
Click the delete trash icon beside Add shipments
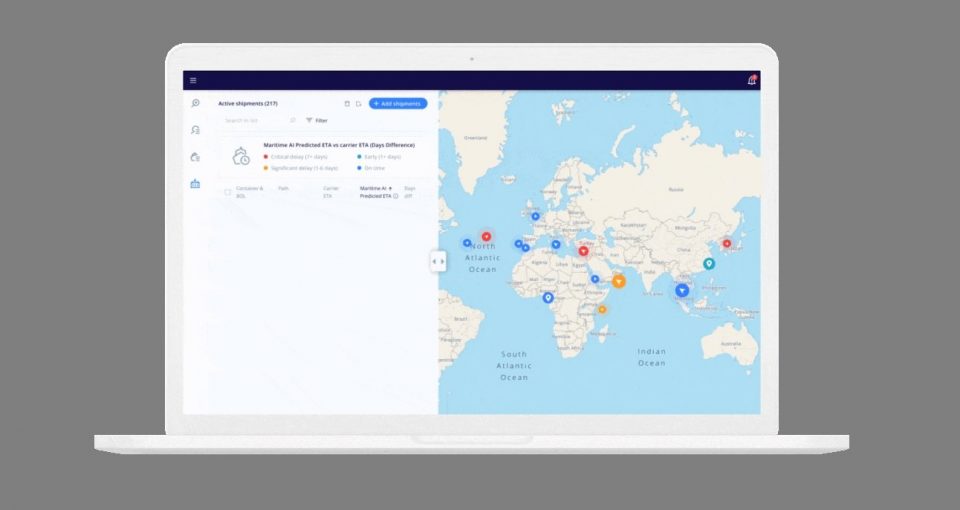point(347,104)
